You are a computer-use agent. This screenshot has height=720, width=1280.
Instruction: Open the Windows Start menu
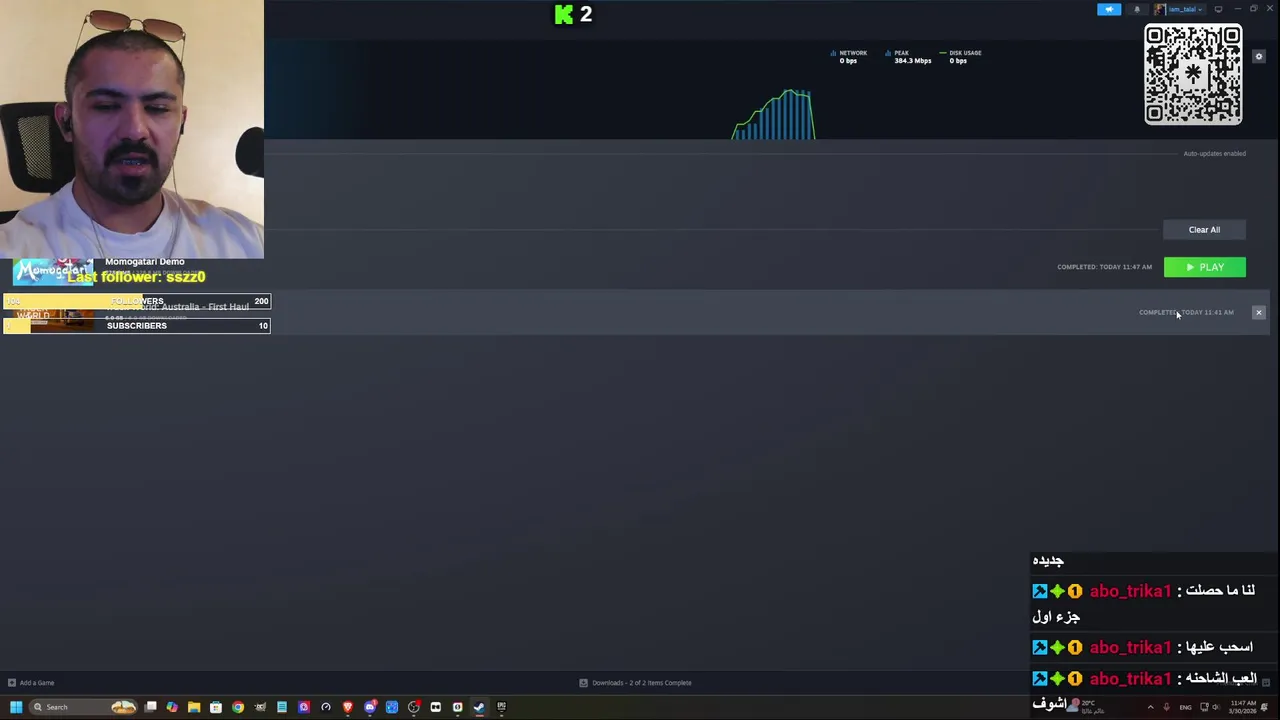(16, 707)
